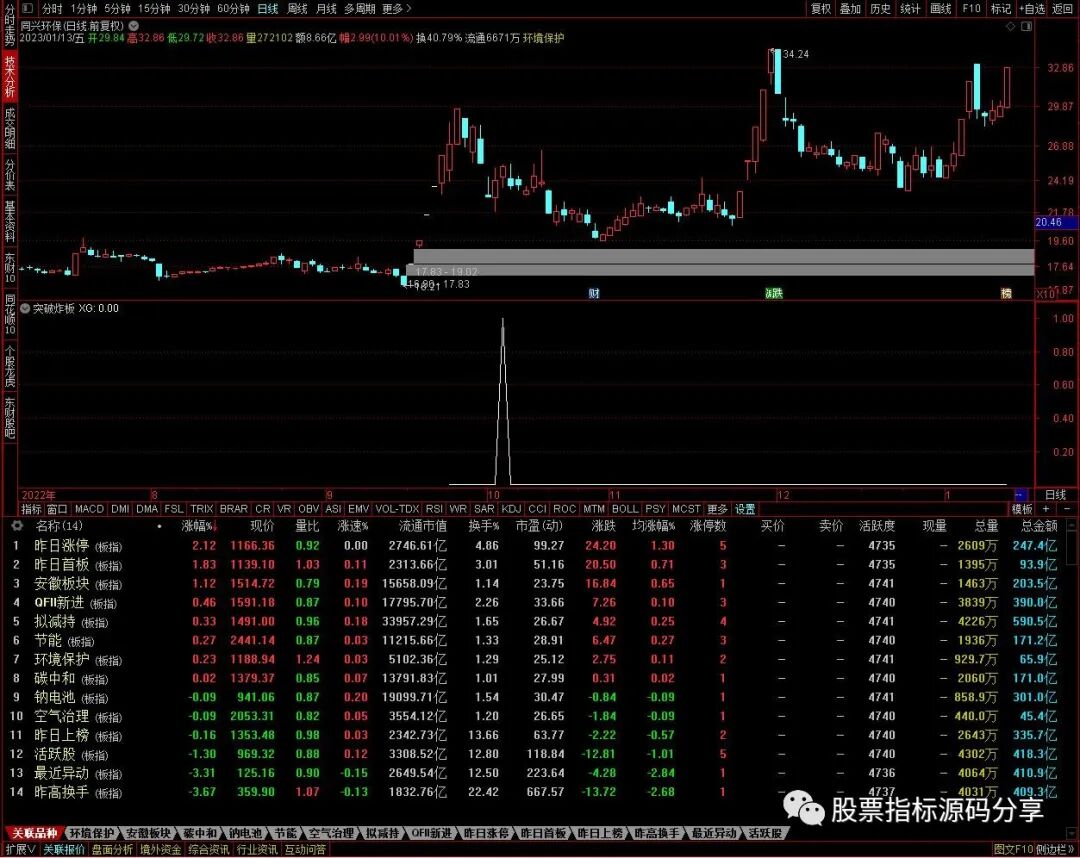Open the 东财股吧 sidebar tab
Screen dimensions: 1080x858
coord(10,417)
